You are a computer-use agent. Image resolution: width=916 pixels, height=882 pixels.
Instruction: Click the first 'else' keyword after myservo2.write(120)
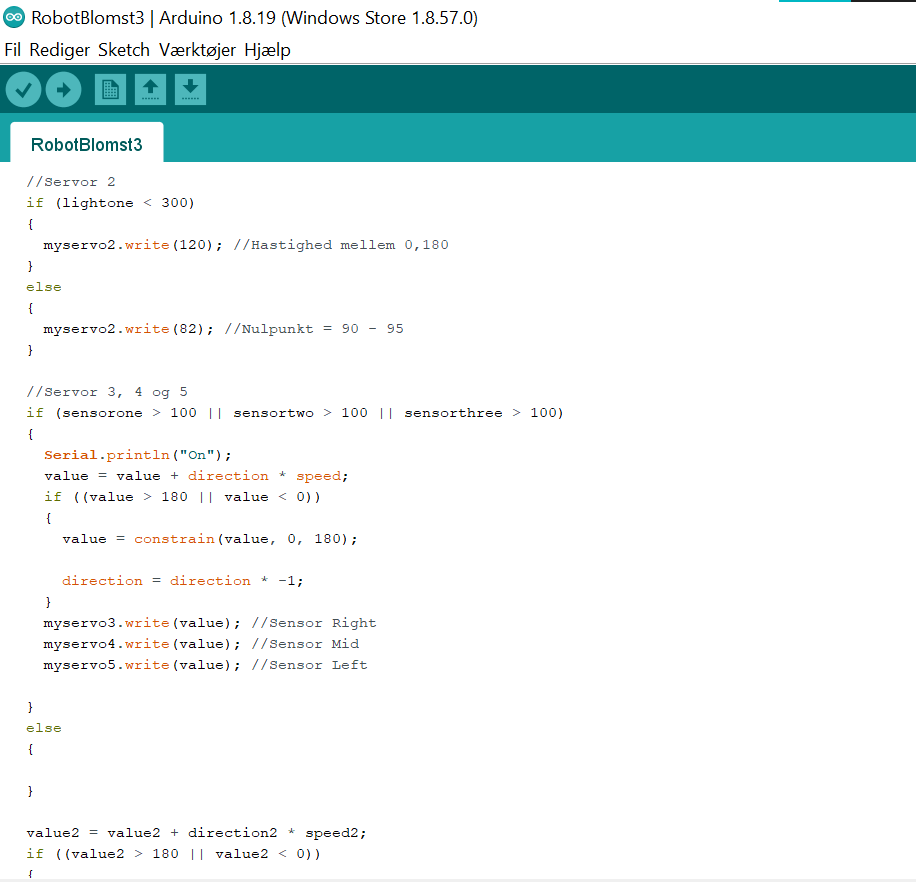(x=44, y=287)
